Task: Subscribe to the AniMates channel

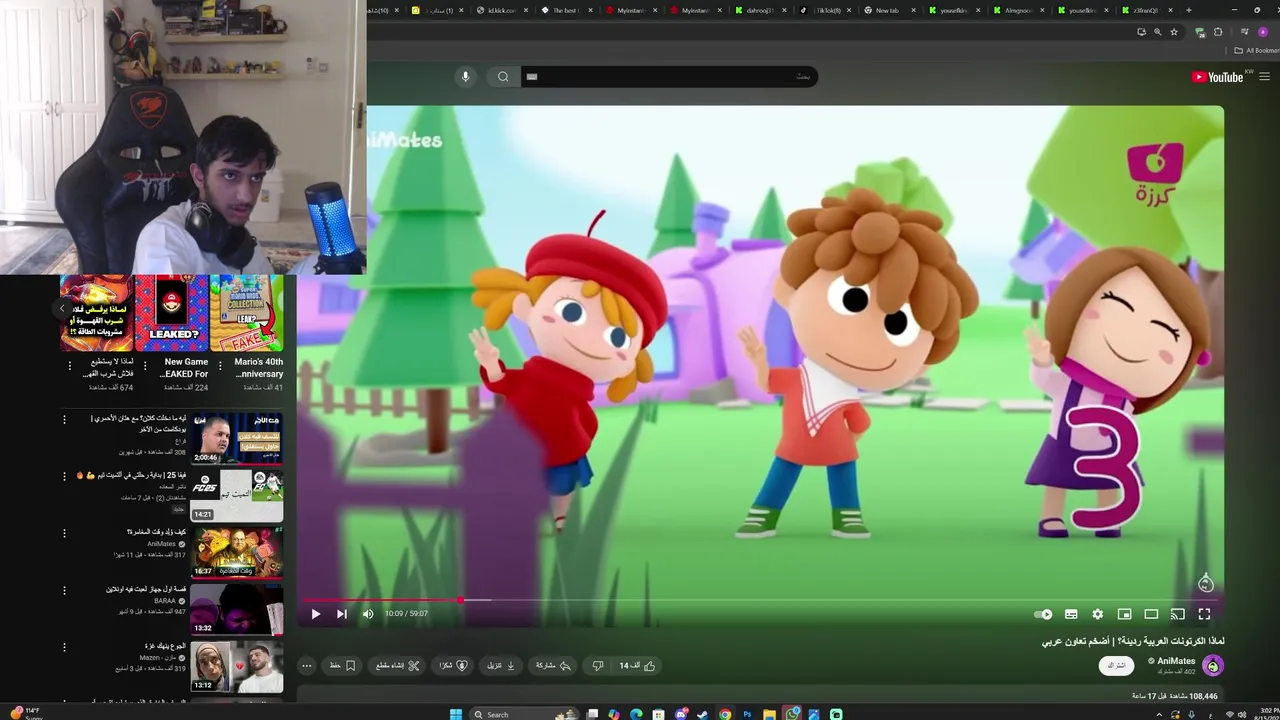Action: point(1116,666)
